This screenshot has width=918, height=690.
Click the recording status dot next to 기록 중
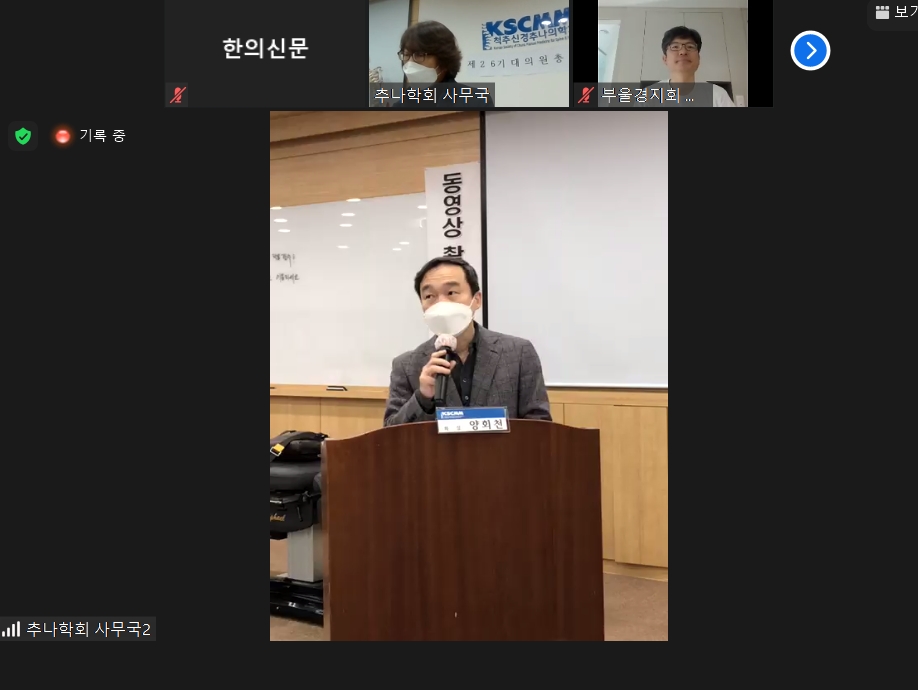(x=63, y=136)
